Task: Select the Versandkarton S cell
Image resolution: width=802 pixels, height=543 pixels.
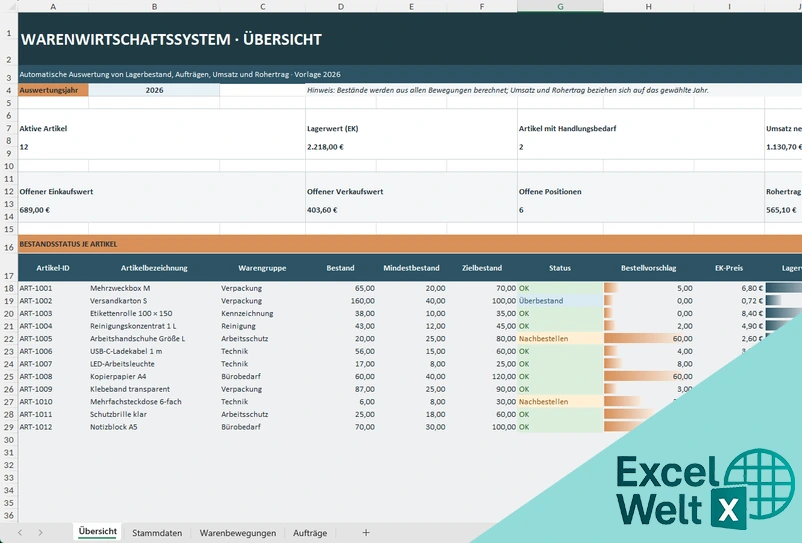Action: pyautogui.click(x=154, y=301)
